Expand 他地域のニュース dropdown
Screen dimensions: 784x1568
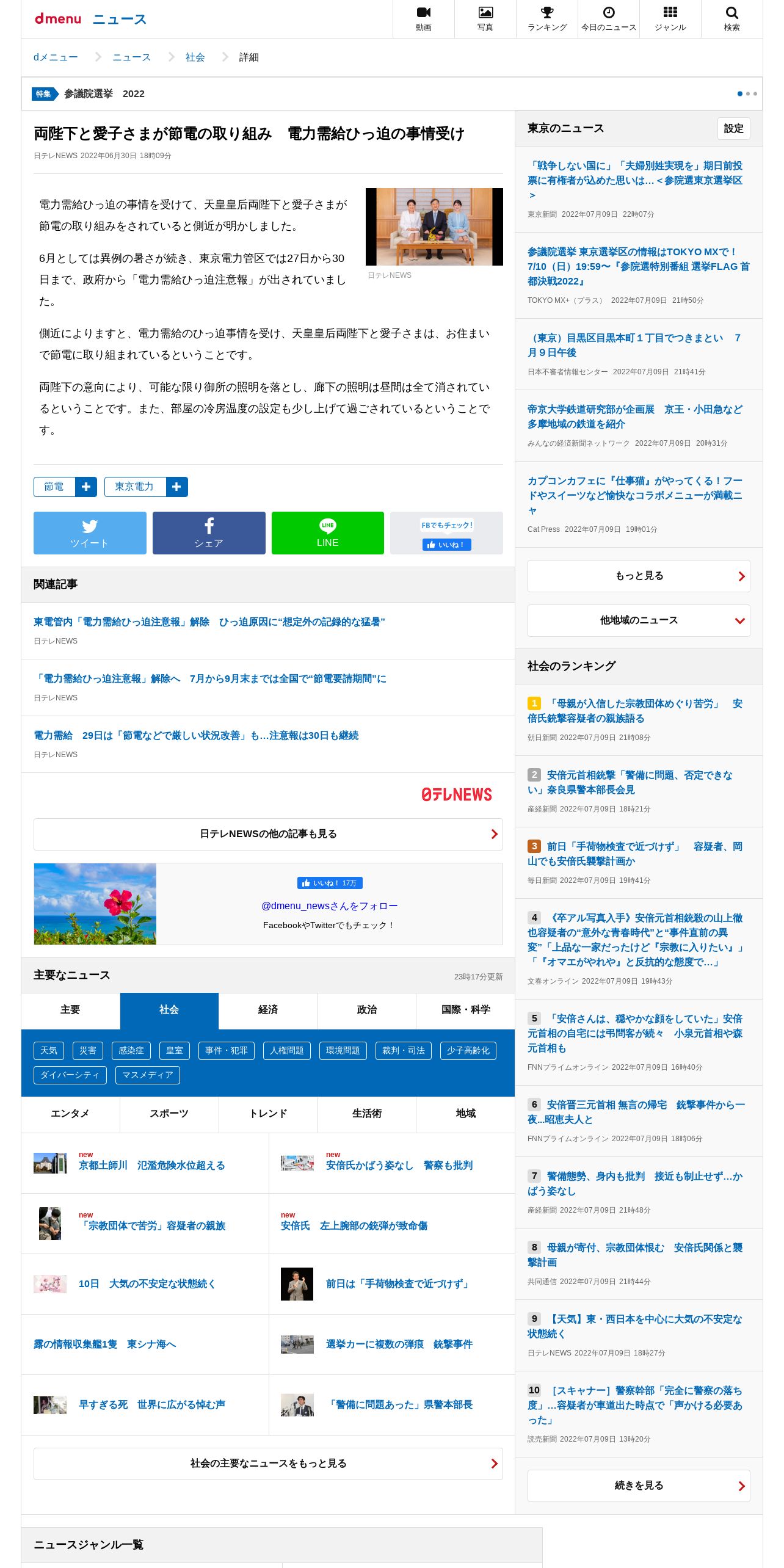point(639,620)
